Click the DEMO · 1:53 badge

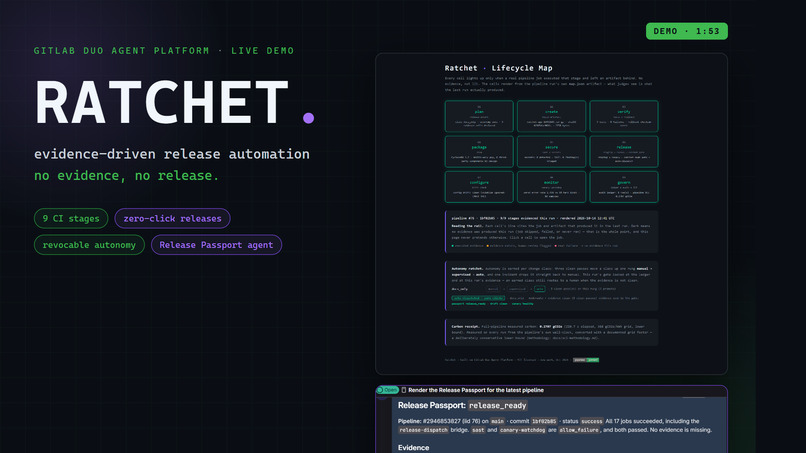click(687, 31)
